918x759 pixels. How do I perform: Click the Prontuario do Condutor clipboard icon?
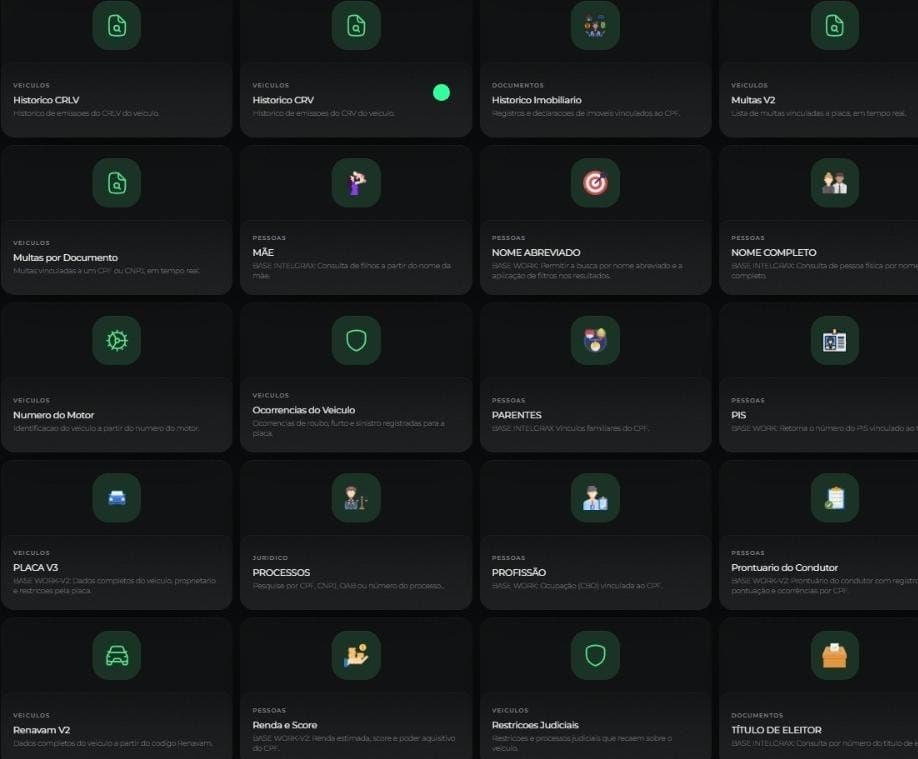(x=835, y=498)
